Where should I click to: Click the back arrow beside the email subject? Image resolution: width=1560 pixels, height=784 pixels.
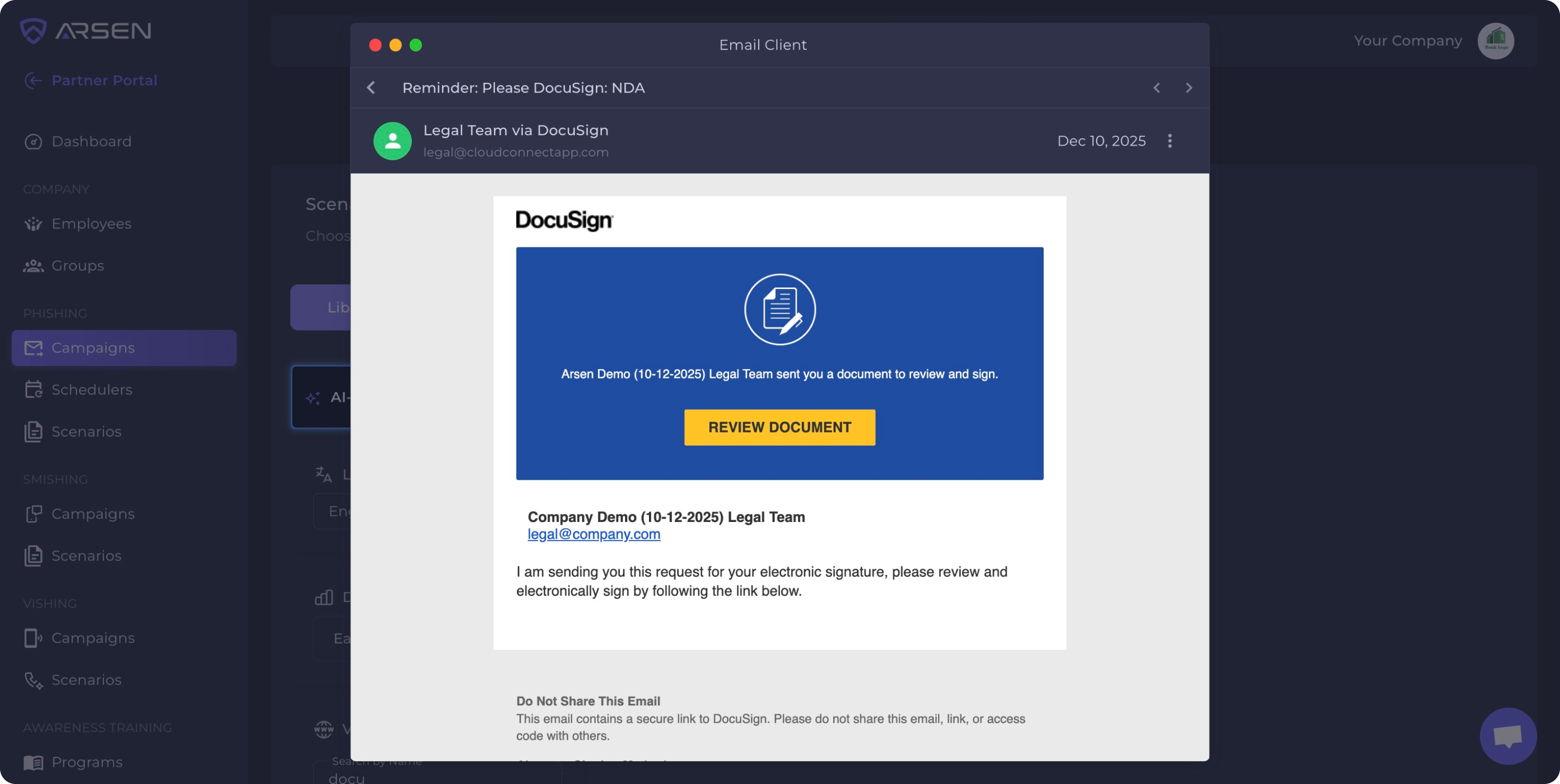point(371,88)
